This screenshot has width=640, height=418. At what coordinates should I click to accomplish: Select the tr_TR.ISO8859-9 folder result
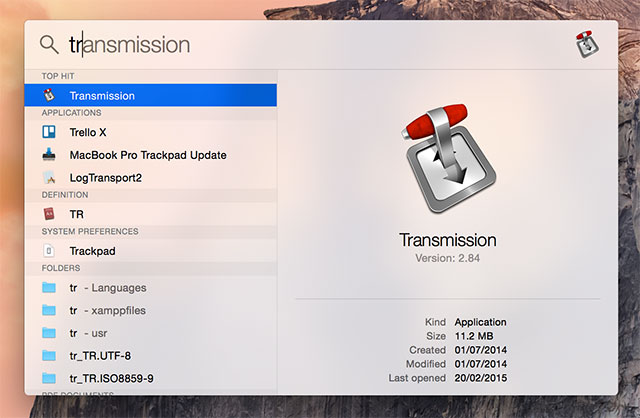151,378
